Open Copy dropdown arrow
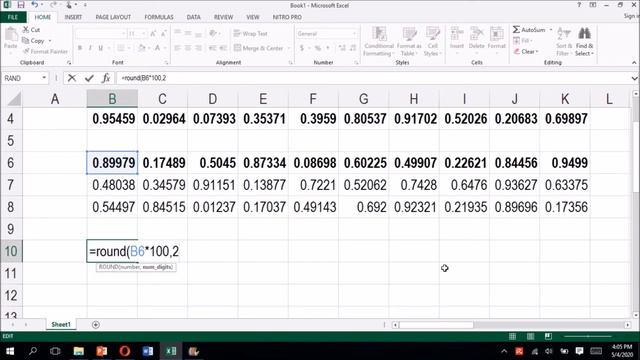This screenshot has height=360, width=640. pos(50,41)
